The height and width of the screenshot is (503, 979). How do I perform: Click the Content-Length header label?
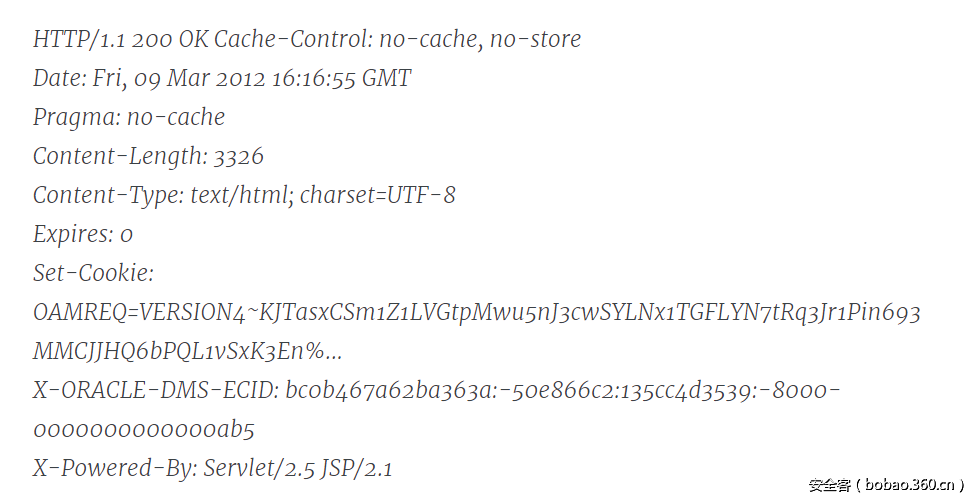(119, 157)
